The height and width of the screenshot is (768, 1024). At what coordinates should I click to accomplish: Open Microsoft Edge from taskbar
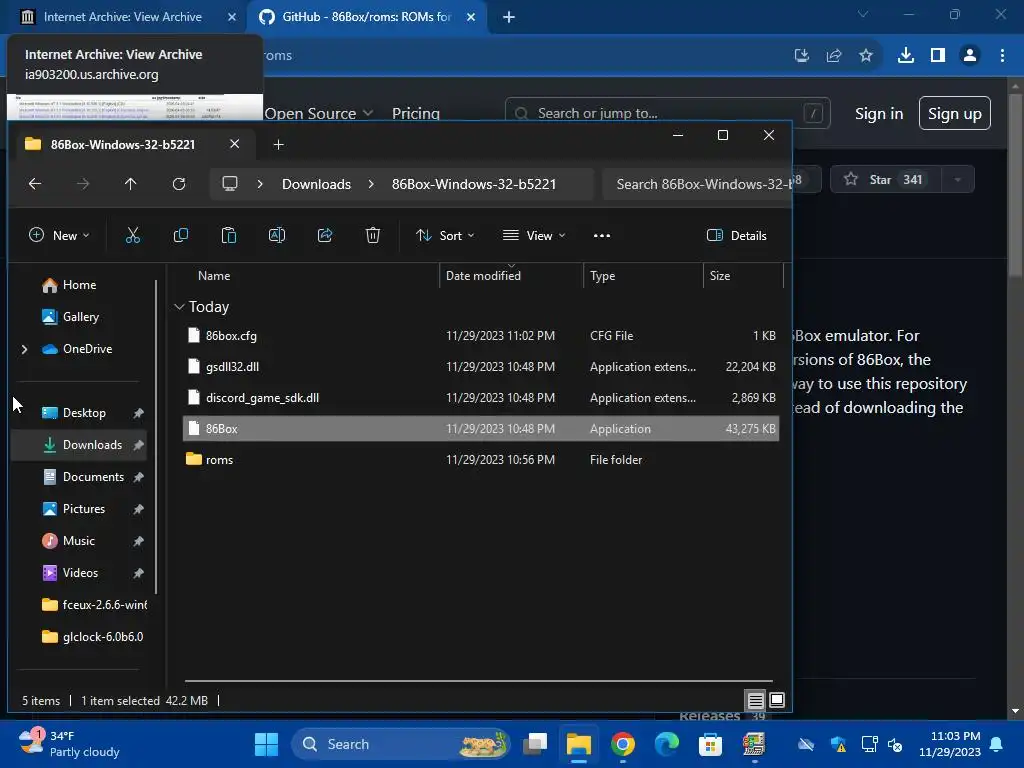[667, 744]
